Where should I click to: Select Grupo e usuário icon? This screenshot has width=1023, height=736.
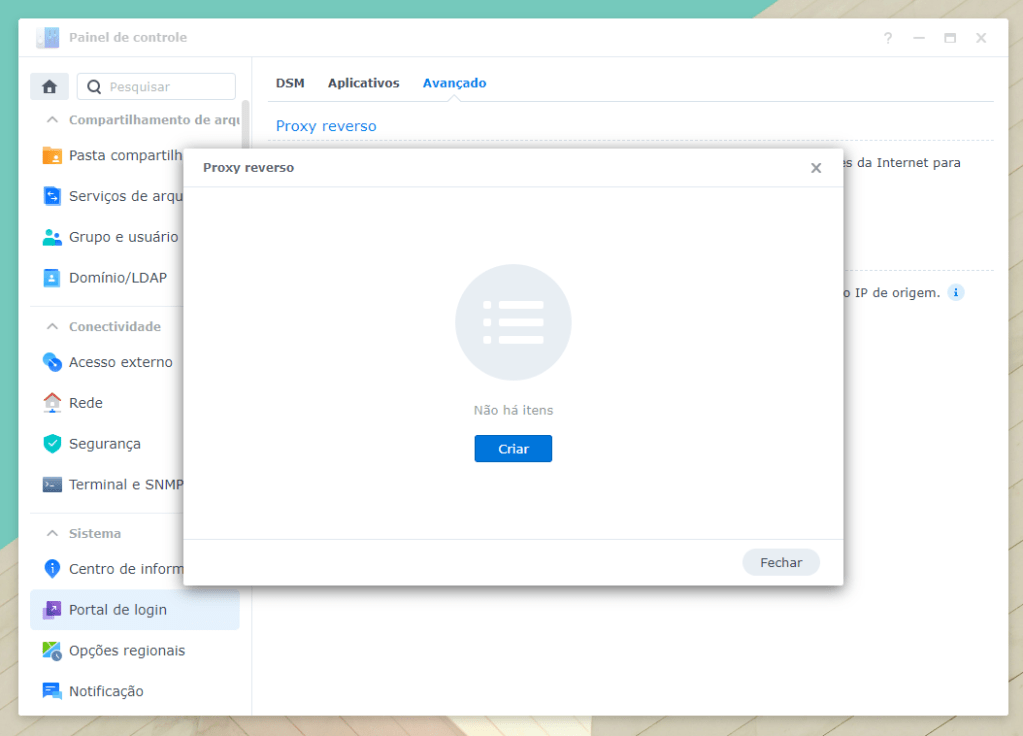pos(52,237)
